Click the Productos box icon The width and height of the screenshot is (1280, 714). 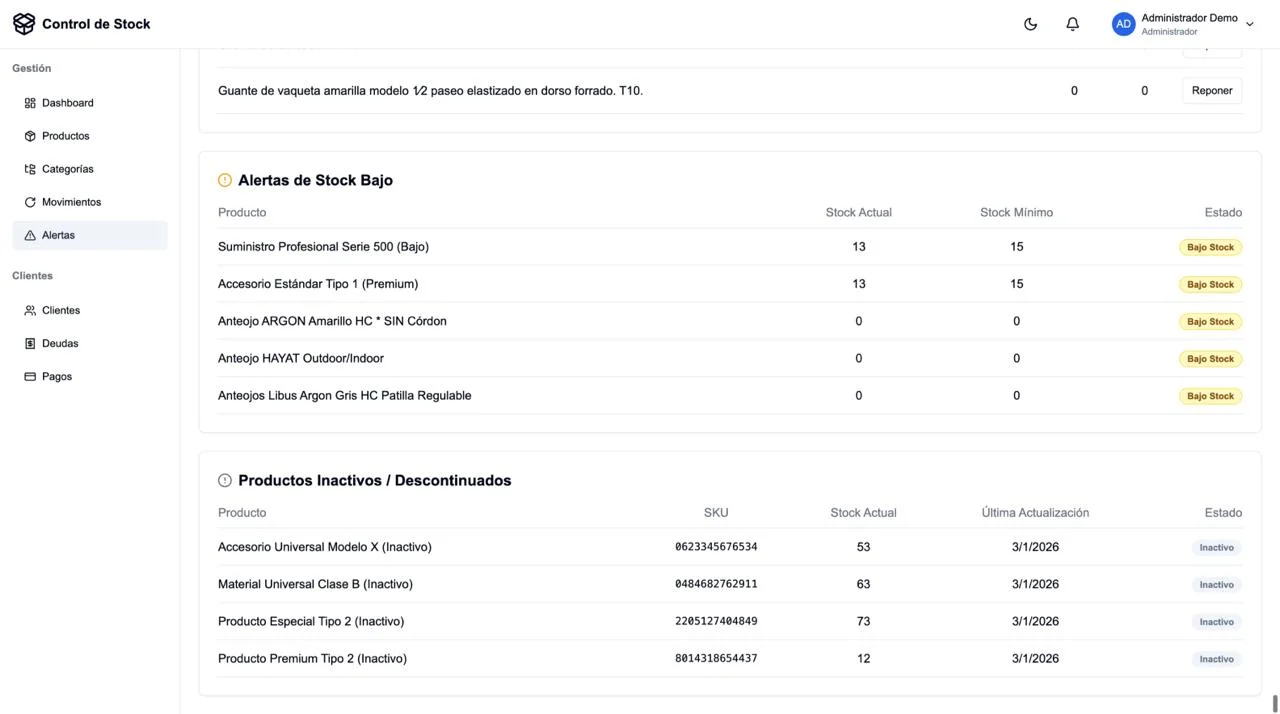click(30, 136)
